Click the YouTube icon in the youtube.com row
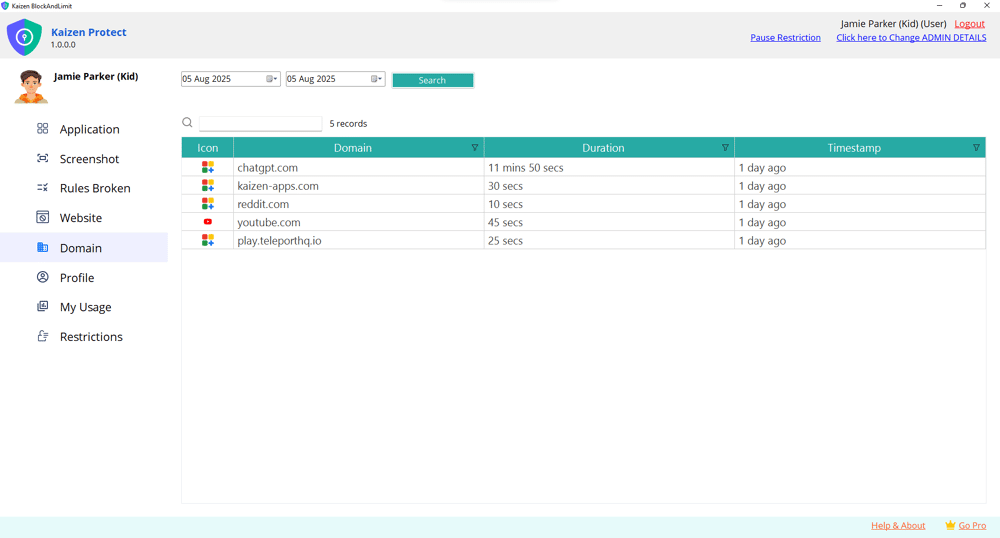 (x=208, y=222)
